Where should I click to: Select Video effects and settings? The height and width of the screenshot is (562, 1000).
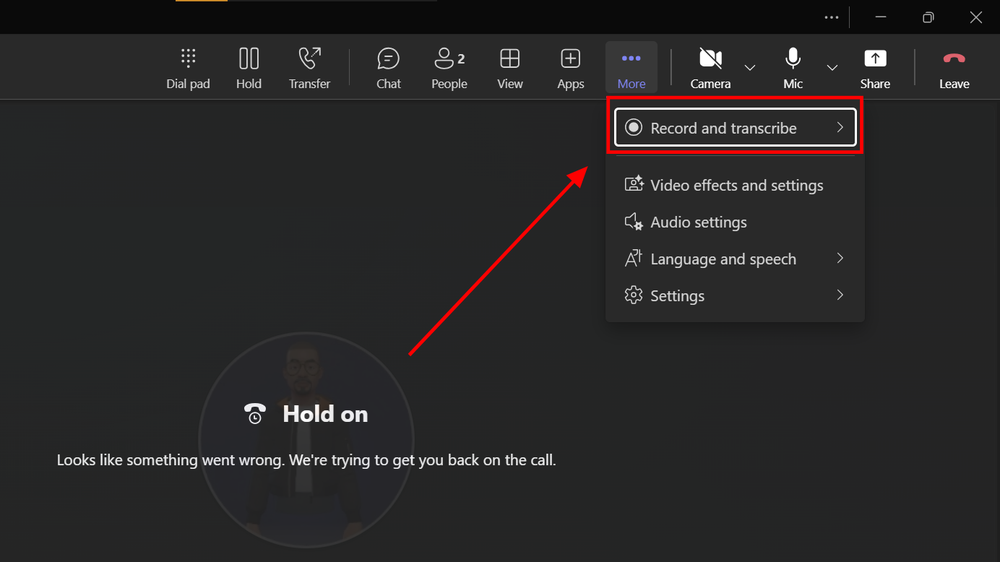pyautogui.click(x=736, y=185)
